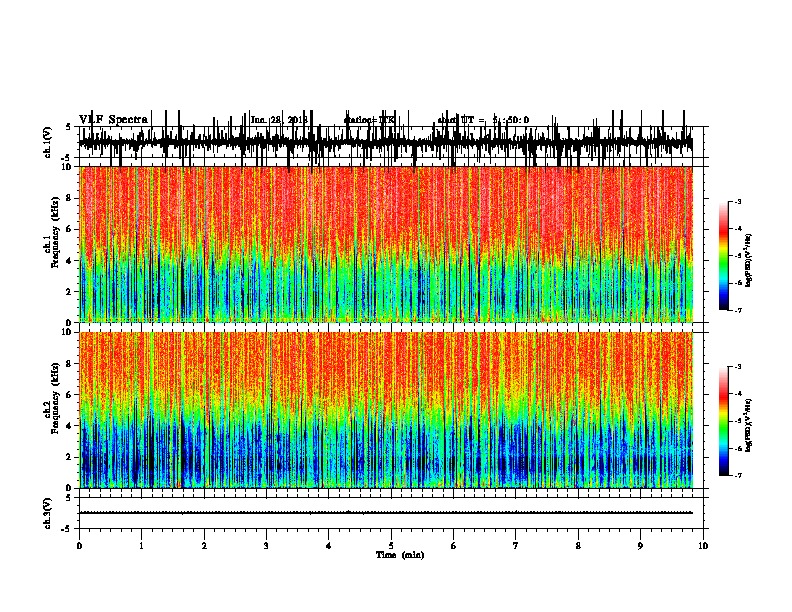The height and width of the screenshot is (612, 792).
Task: Click the ch.1 spectrogram color bar
Action: [x=723, y=256]
